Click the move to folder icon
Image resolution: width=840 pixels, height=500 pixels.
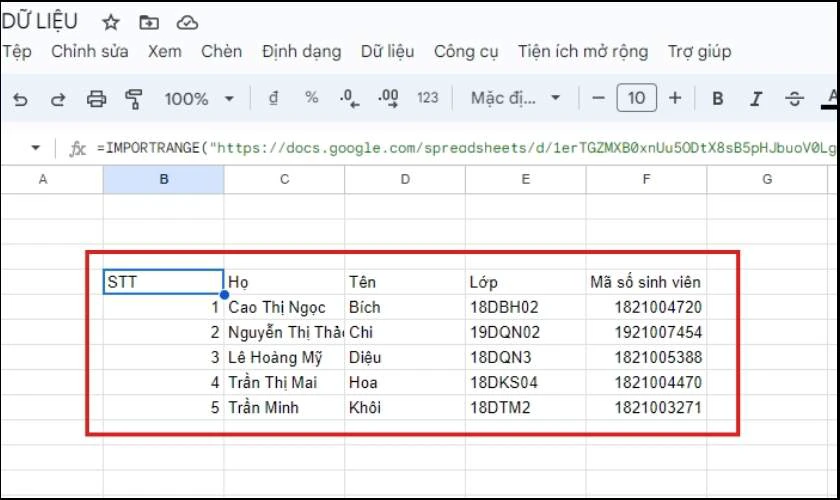click(x=149, y=23)
